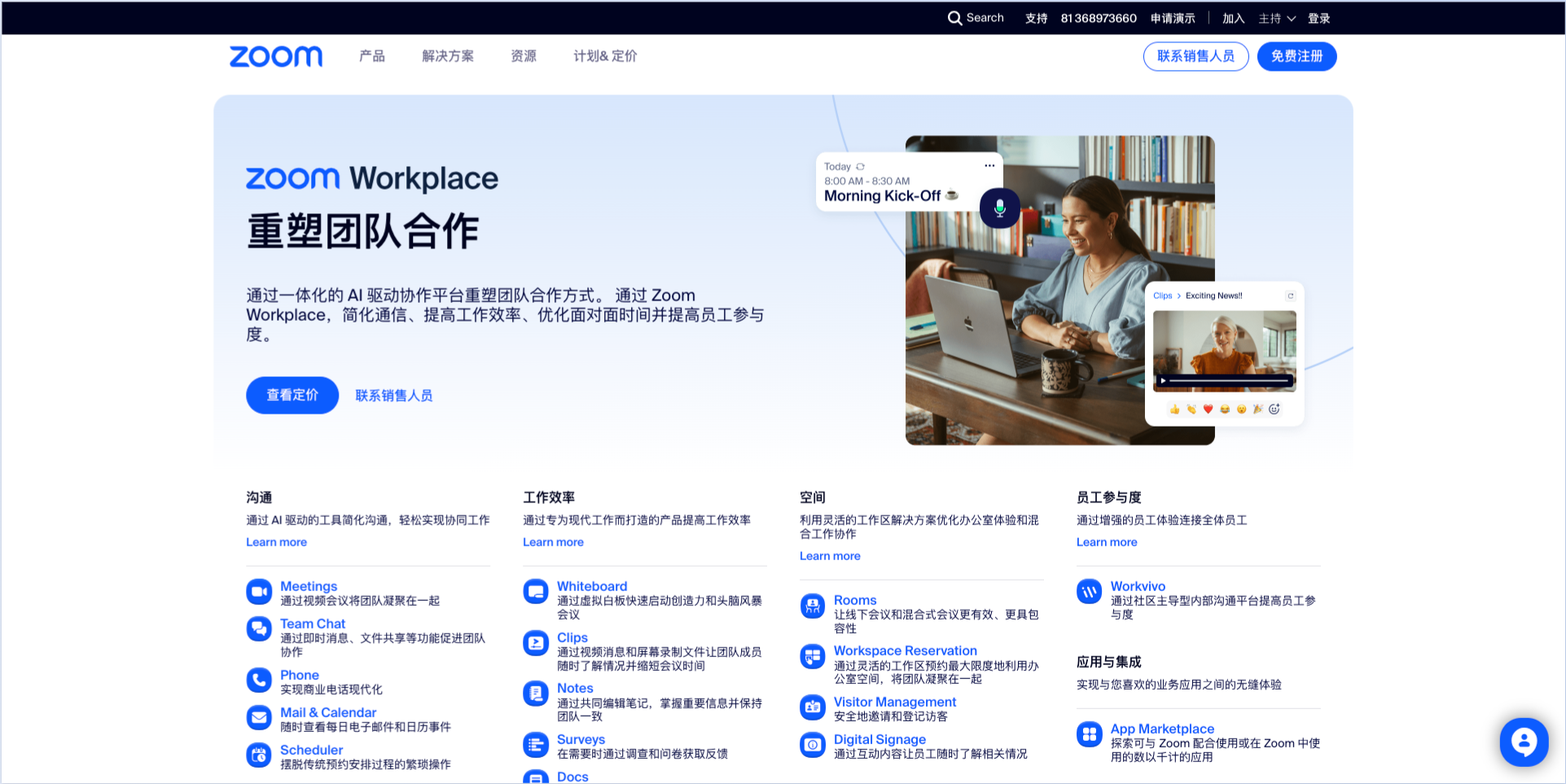Click Learn more under 沟通

(x=277, y=542)
